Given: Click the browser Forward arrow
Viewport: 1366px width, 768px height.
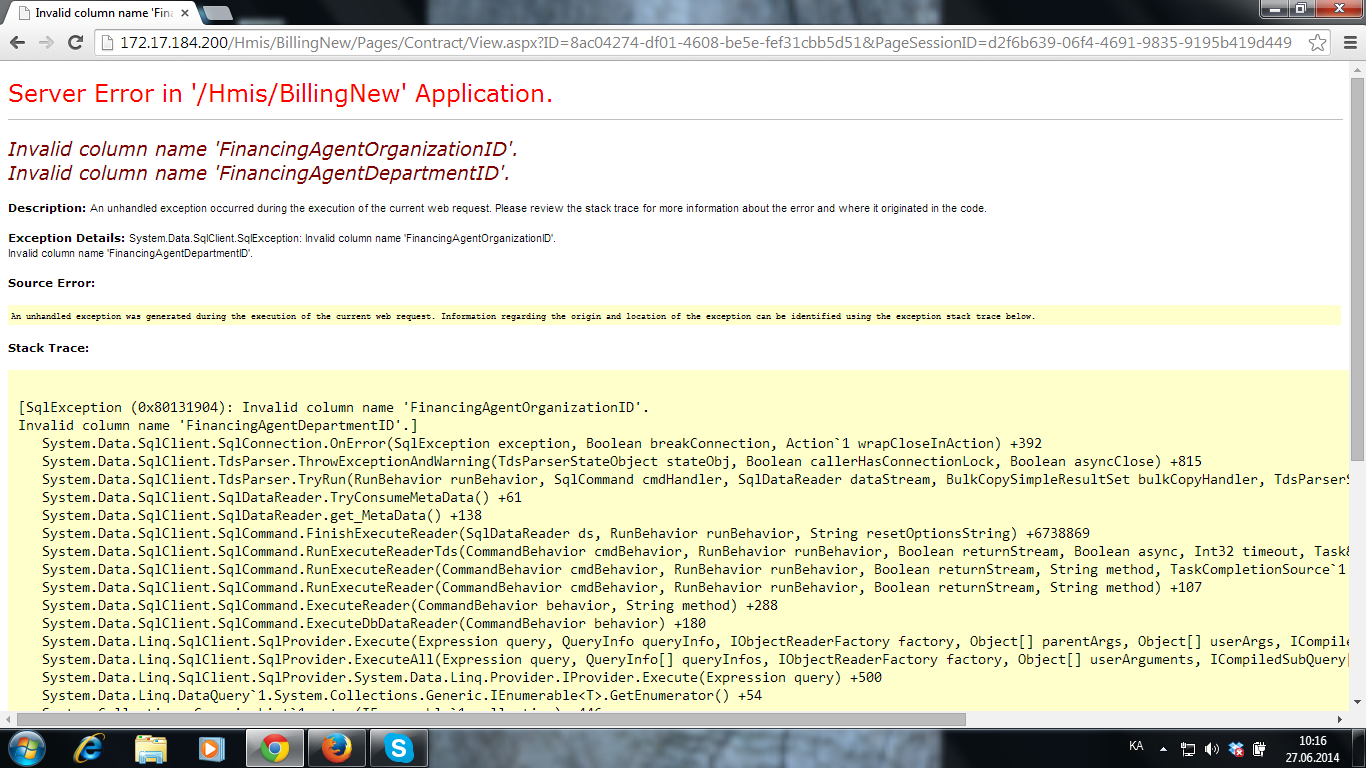Looking at the screenshot, I should [x=46, y=42].
